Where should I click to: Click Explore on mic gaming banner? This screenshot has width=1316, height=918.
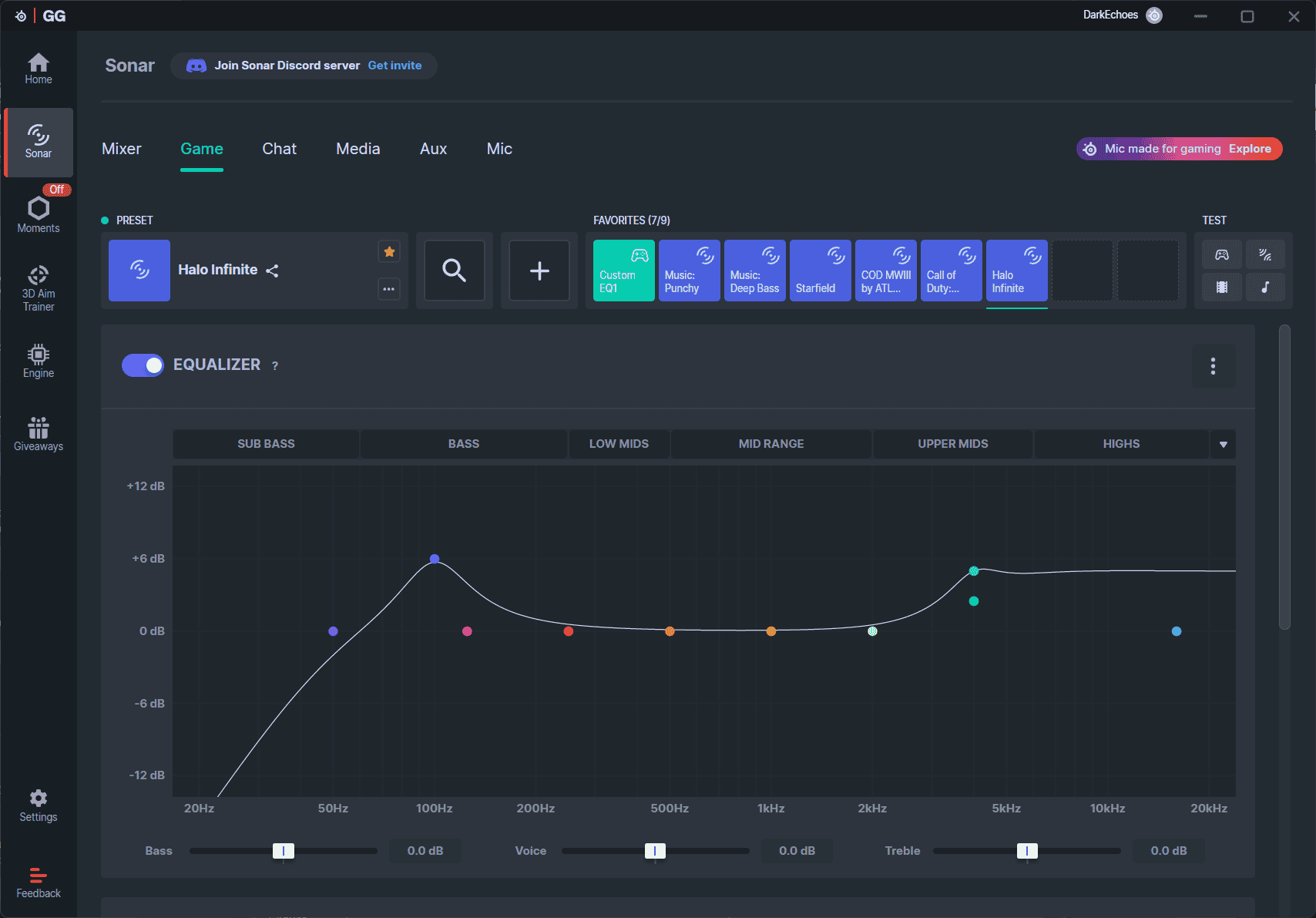tap(1249, 149)
